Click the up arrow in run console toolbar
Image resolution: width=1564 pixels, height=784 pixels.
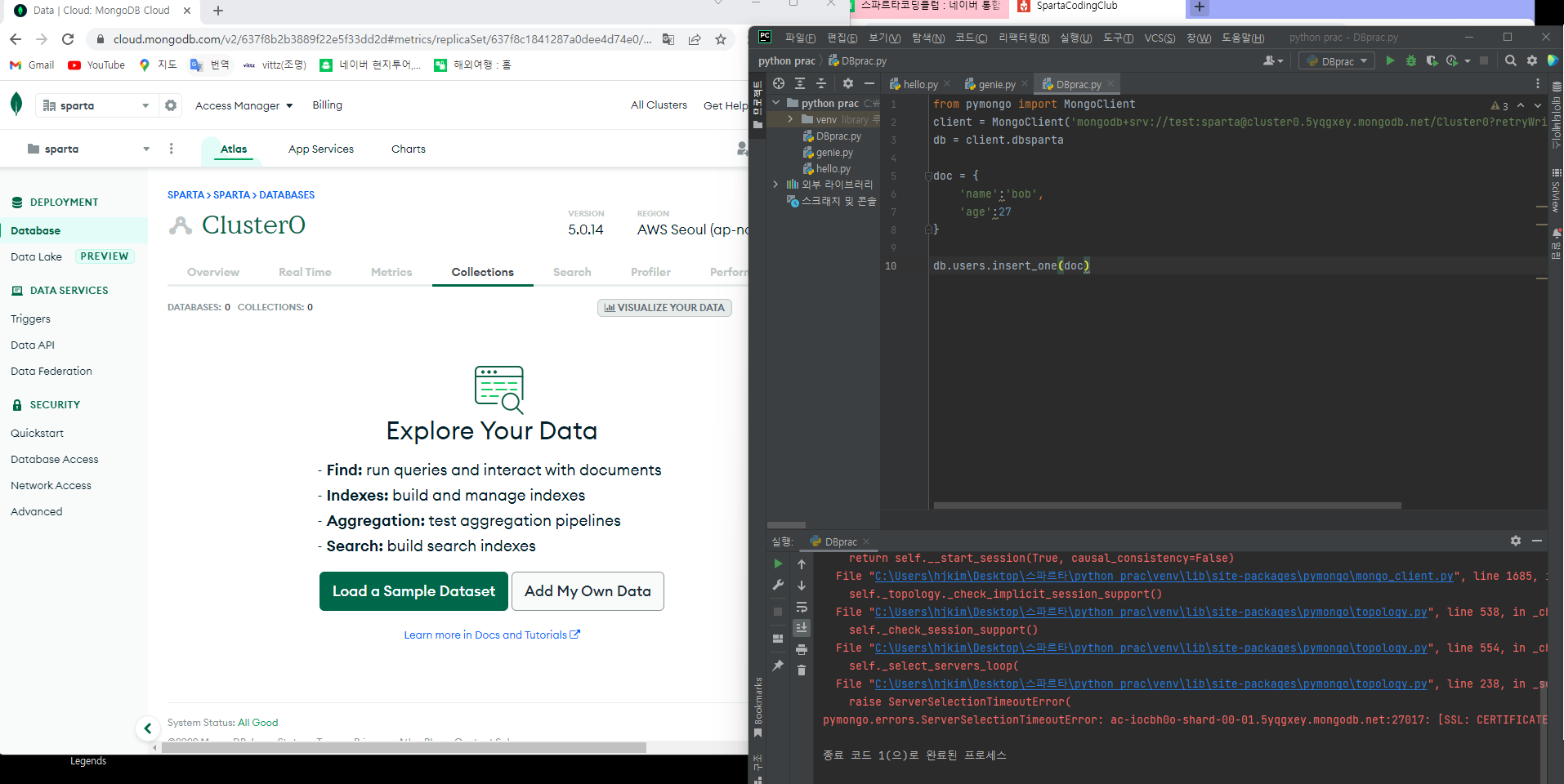(802, 564)
